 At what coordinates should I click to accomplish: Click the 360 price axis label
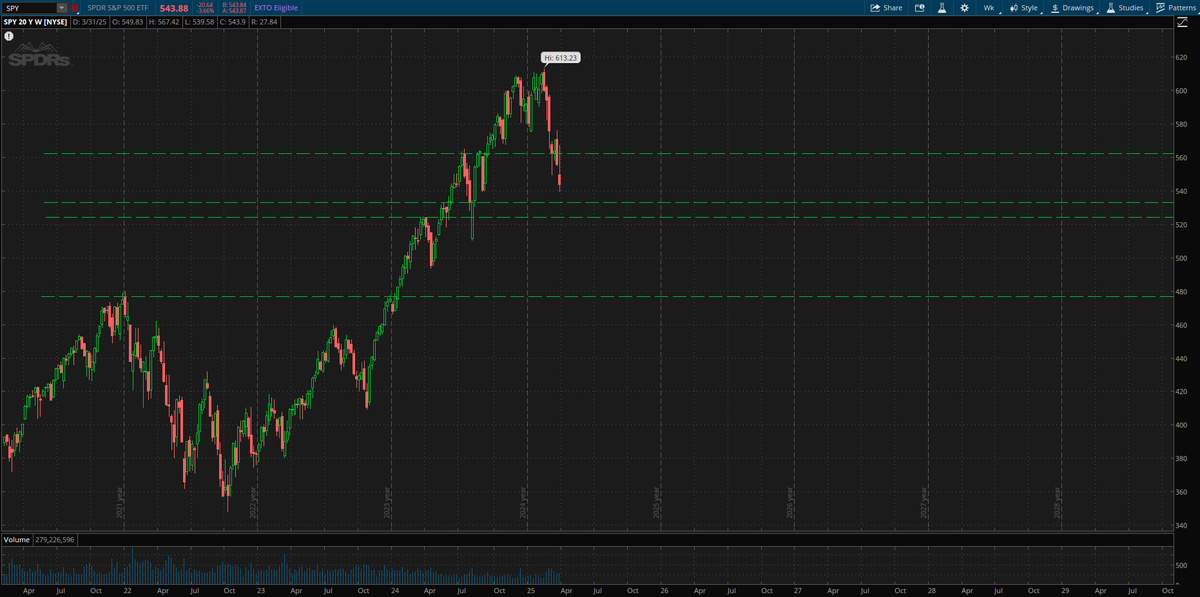(1181, 492)
